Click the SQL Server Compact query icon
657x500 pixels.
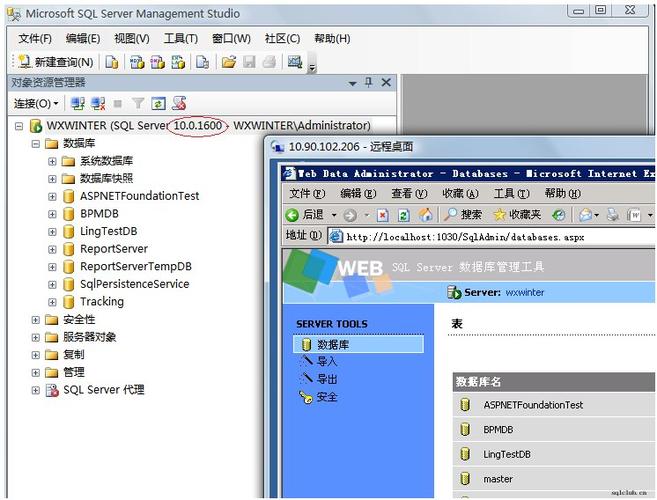pos(203,62)
